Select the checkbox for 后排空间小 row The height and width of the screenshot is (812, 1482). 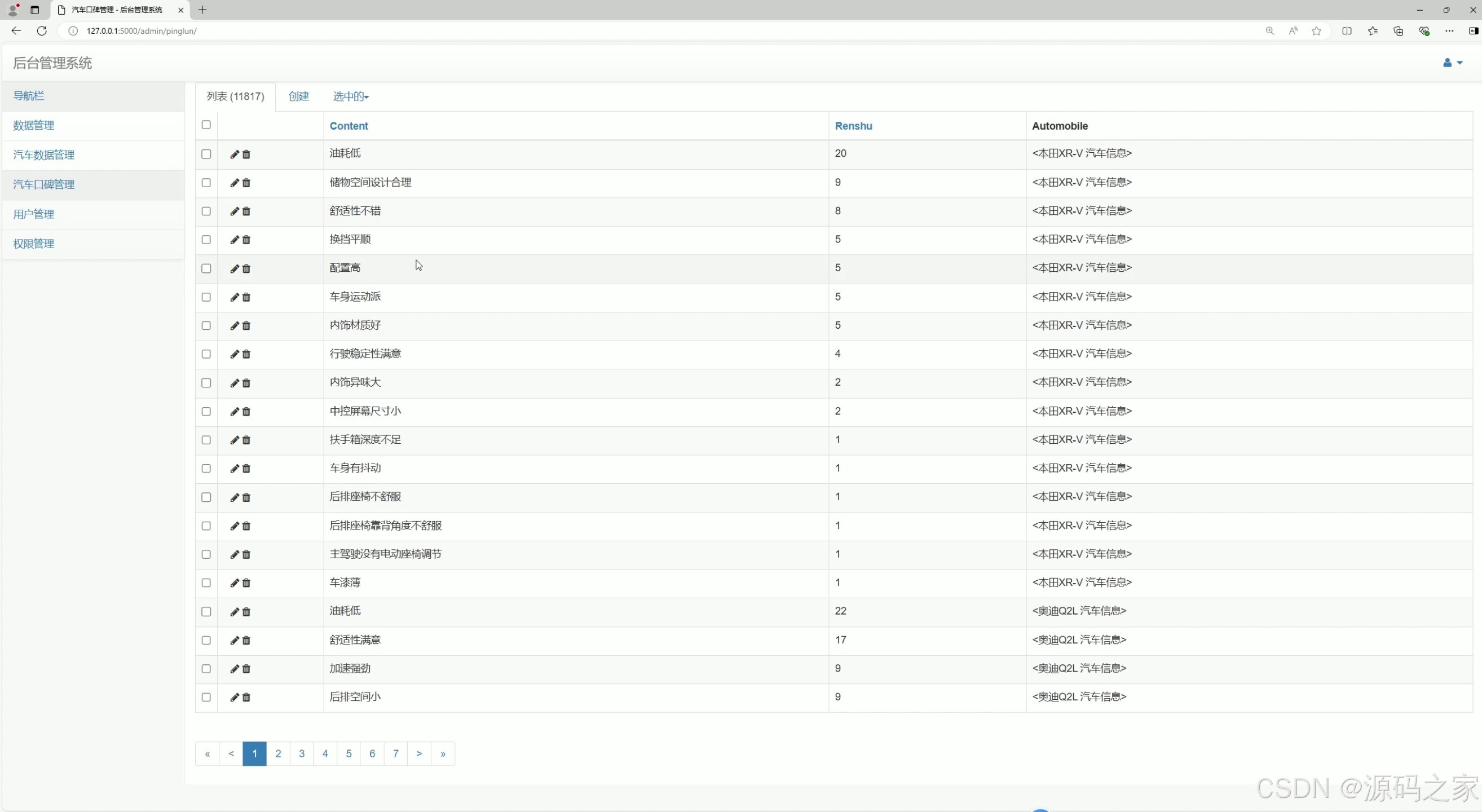[x=206, y=697]
